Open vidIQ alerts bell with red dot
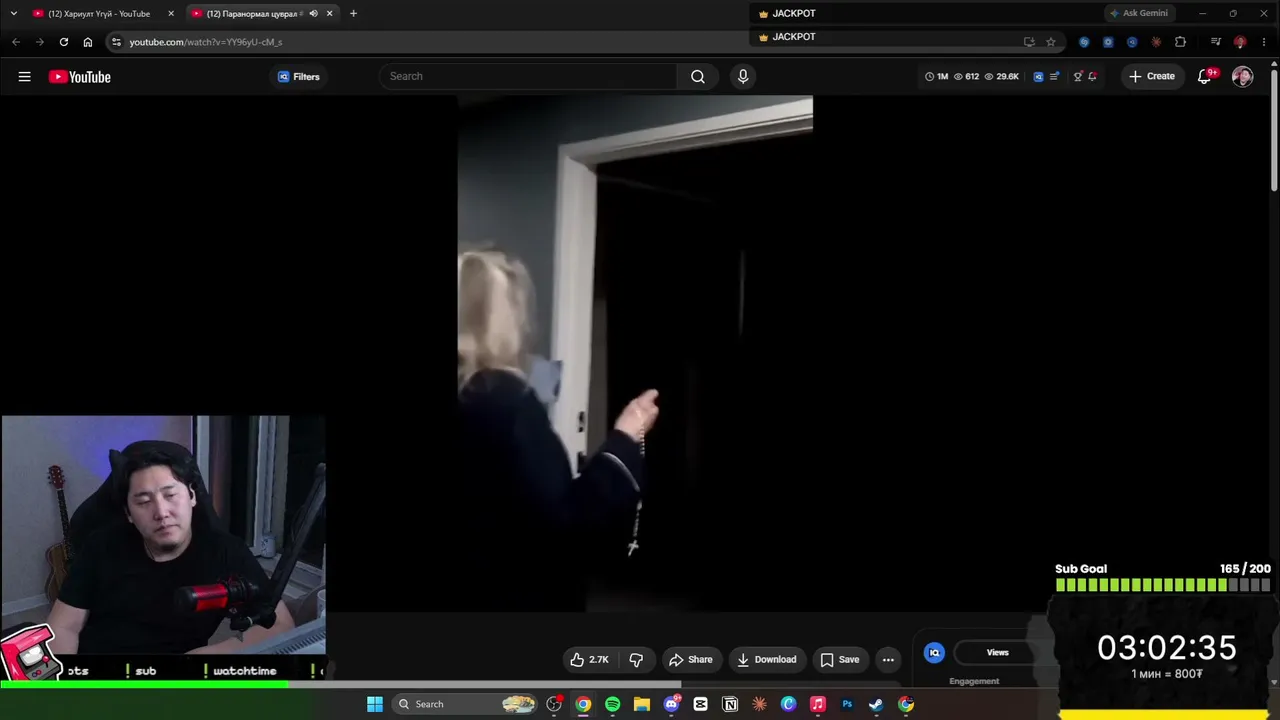 [x=1092, y=77]
